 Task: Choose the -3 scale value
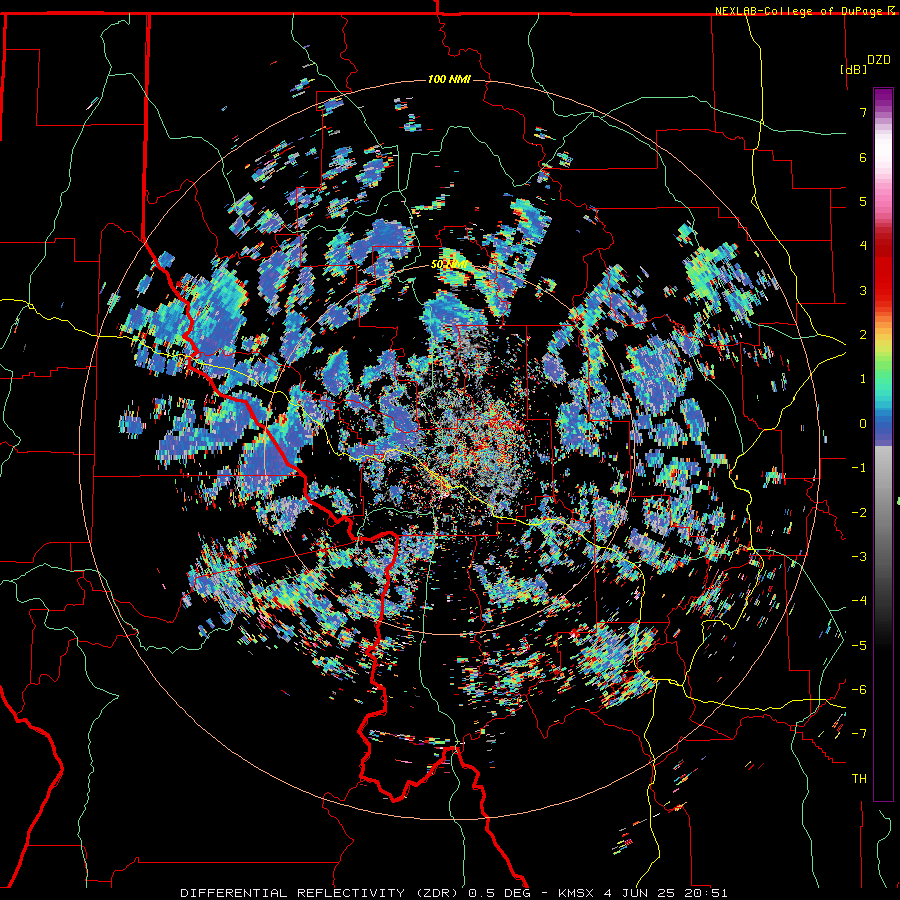click(859, 557)
